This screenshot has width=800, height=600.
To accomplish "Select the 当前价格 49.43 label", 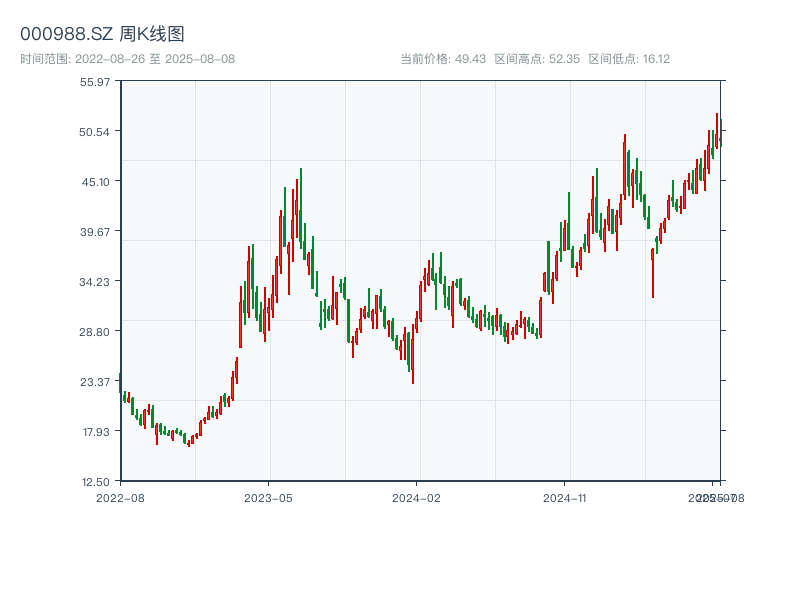I will (x=443, y=59).
